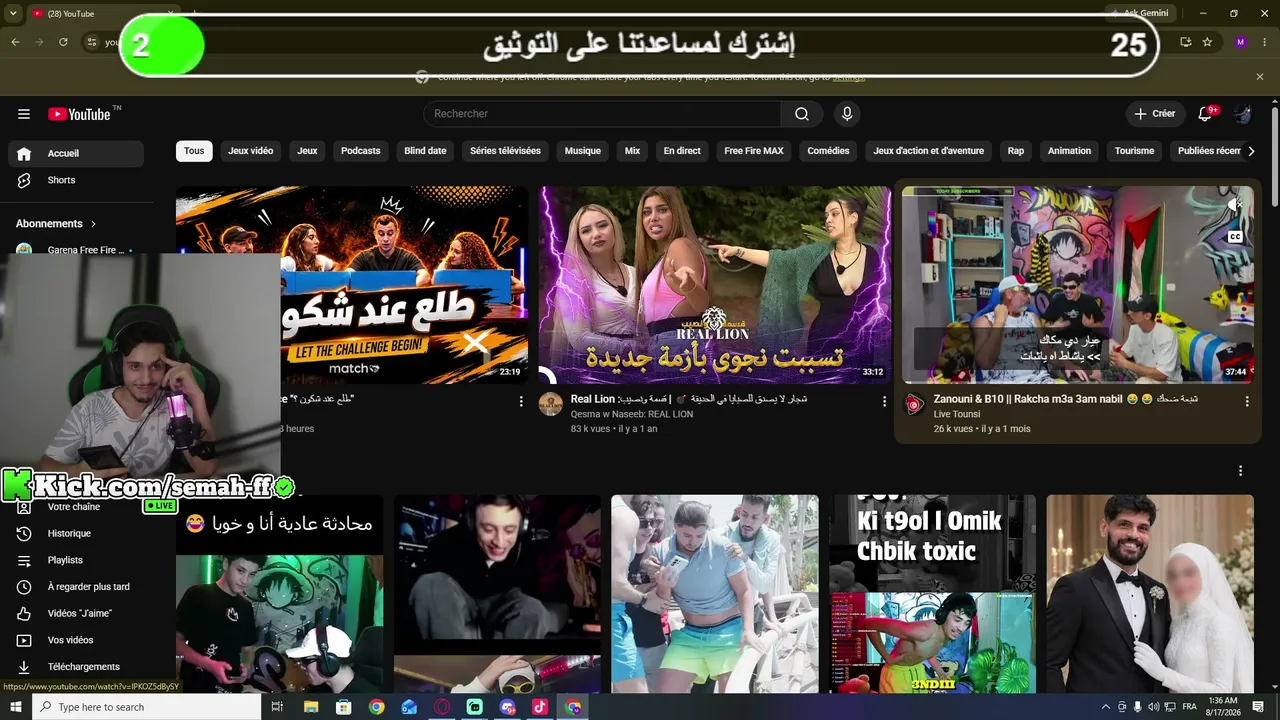Viewport: 1280px width, 720px height.
Task: Click the Windows taskbar search box
Action: click(146, 707)
